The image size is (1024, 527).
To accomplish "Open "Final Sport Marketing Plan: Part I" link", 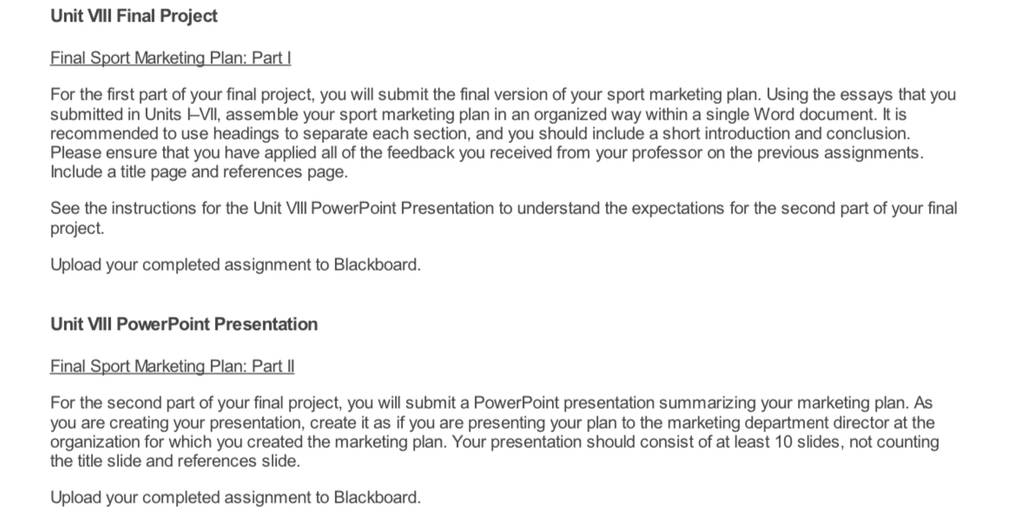I will coord(170,58).
